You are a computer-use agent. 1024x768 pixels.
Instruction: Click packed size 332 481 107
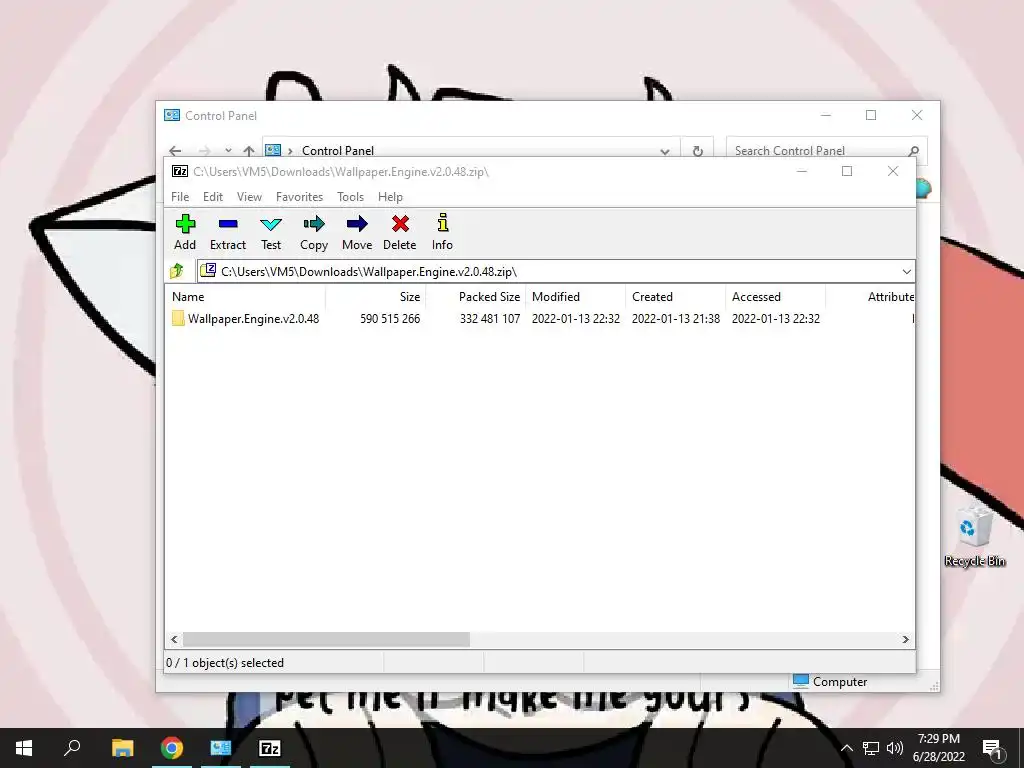[x=490, y=319]
